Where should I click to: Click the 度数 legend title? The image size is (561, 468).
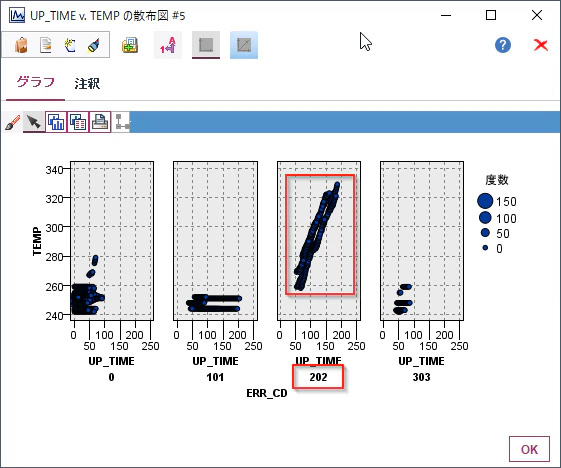(497, 180)
